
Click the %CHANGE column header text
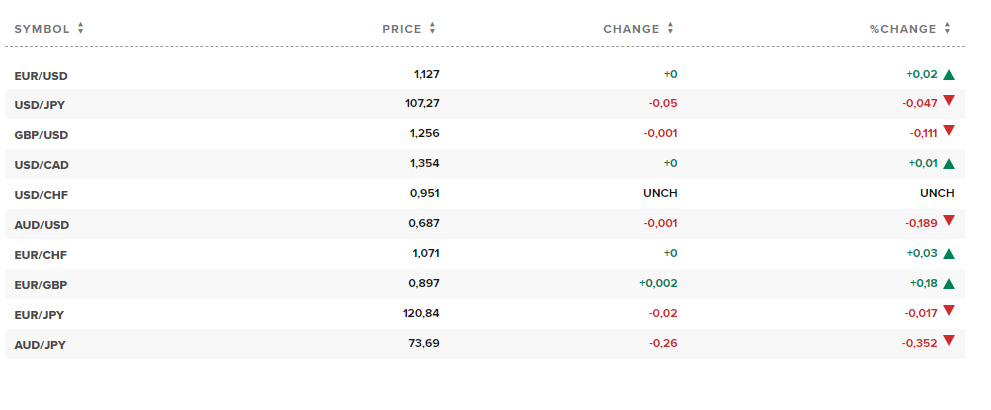(x=903, y=29)
